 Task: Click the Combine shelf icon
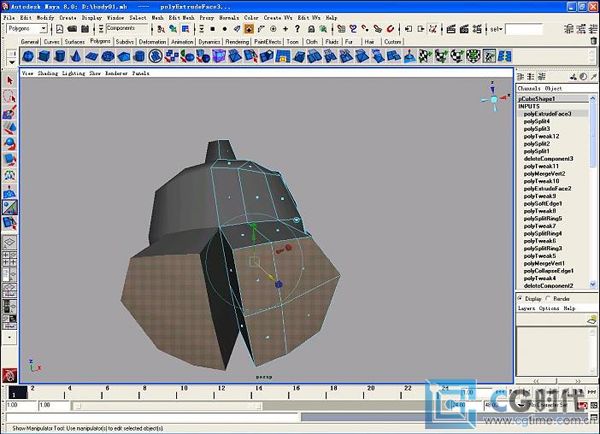click(171, 56)
